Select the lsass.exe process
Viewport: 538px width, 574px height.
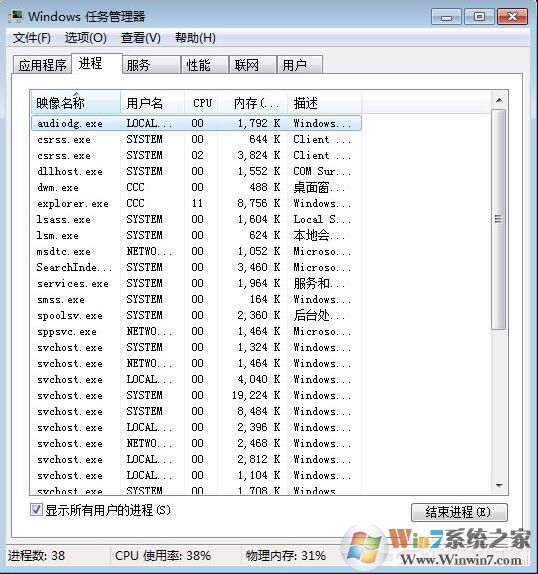(x=196, y=219)
